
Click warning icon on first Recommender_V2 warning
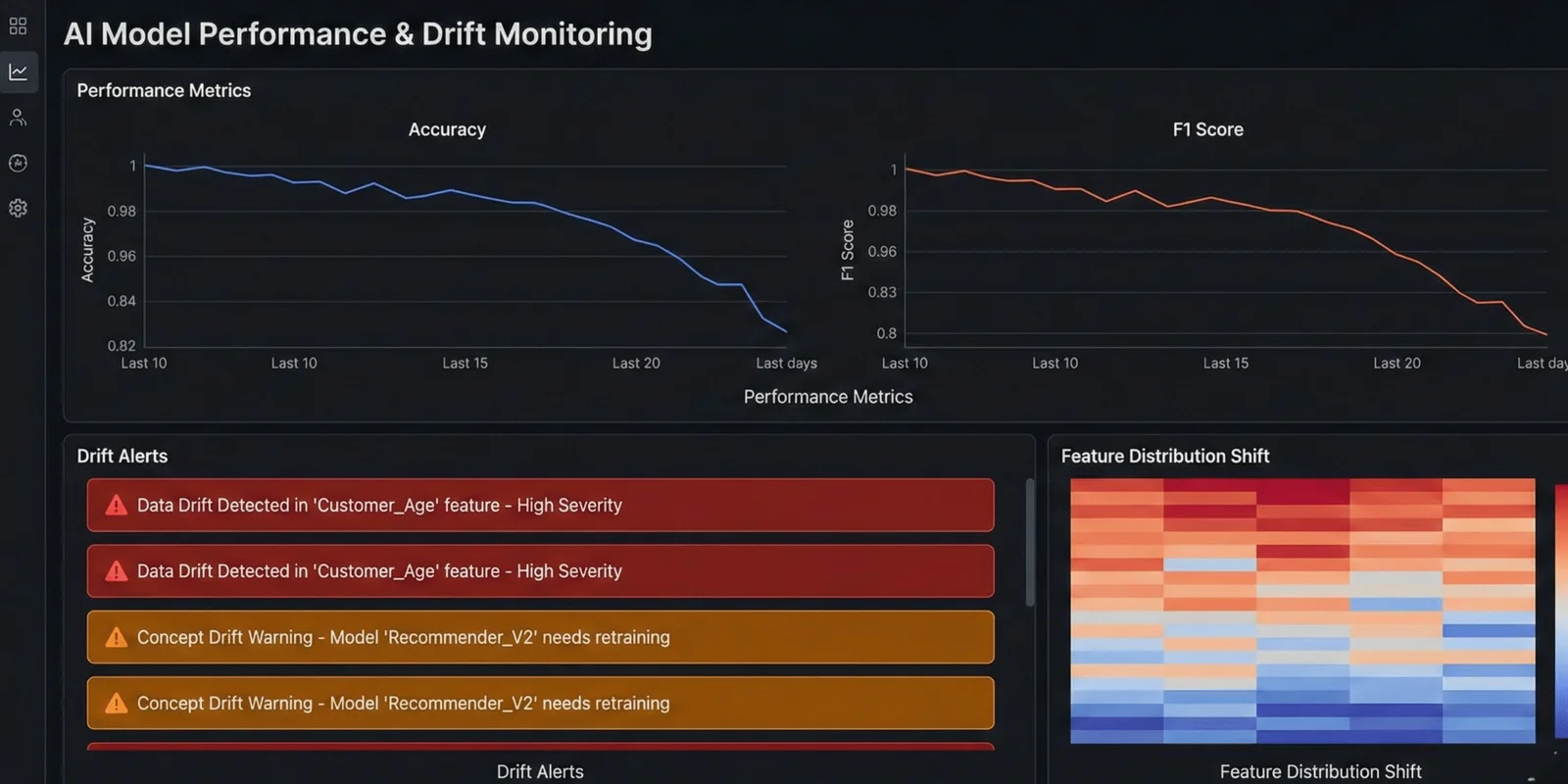[117, 637]
